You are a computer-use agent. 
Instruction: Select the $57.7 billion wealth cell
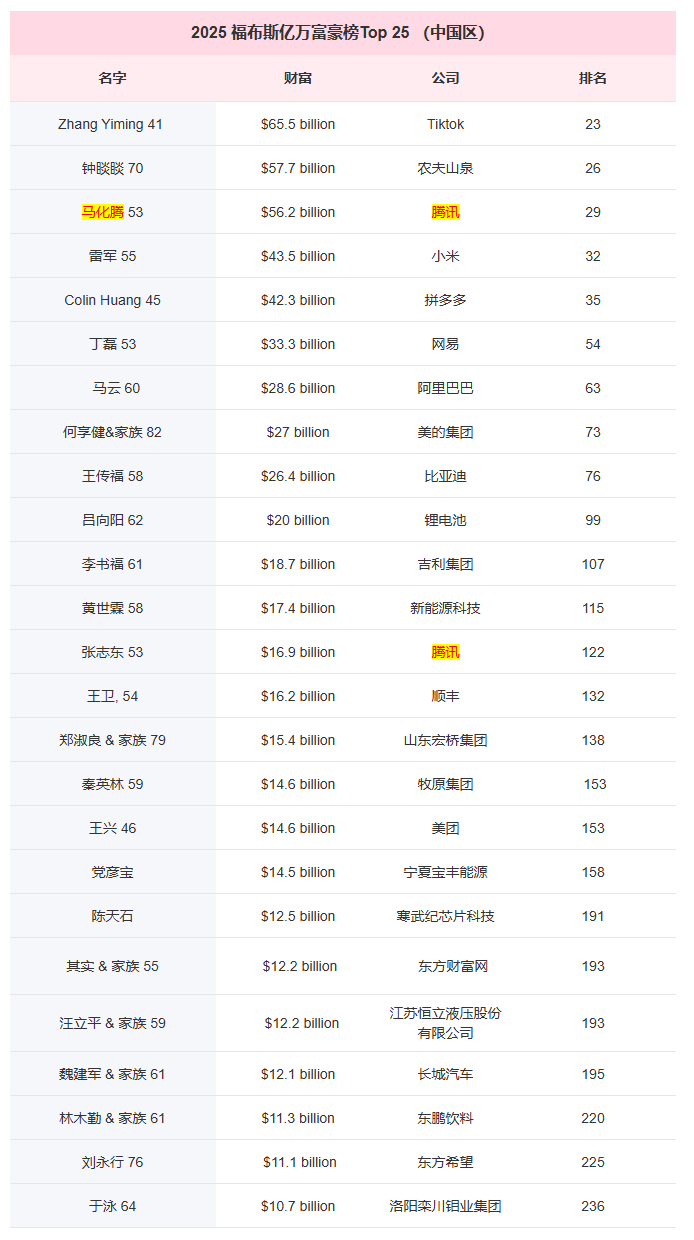pyautogui.click(x=298, y=168)
